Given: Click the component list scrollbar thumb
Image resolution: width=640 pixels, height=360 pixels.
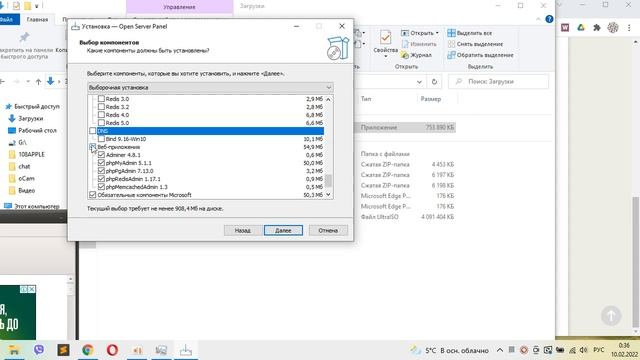Looking at the screenshot, I should [329, 180].
